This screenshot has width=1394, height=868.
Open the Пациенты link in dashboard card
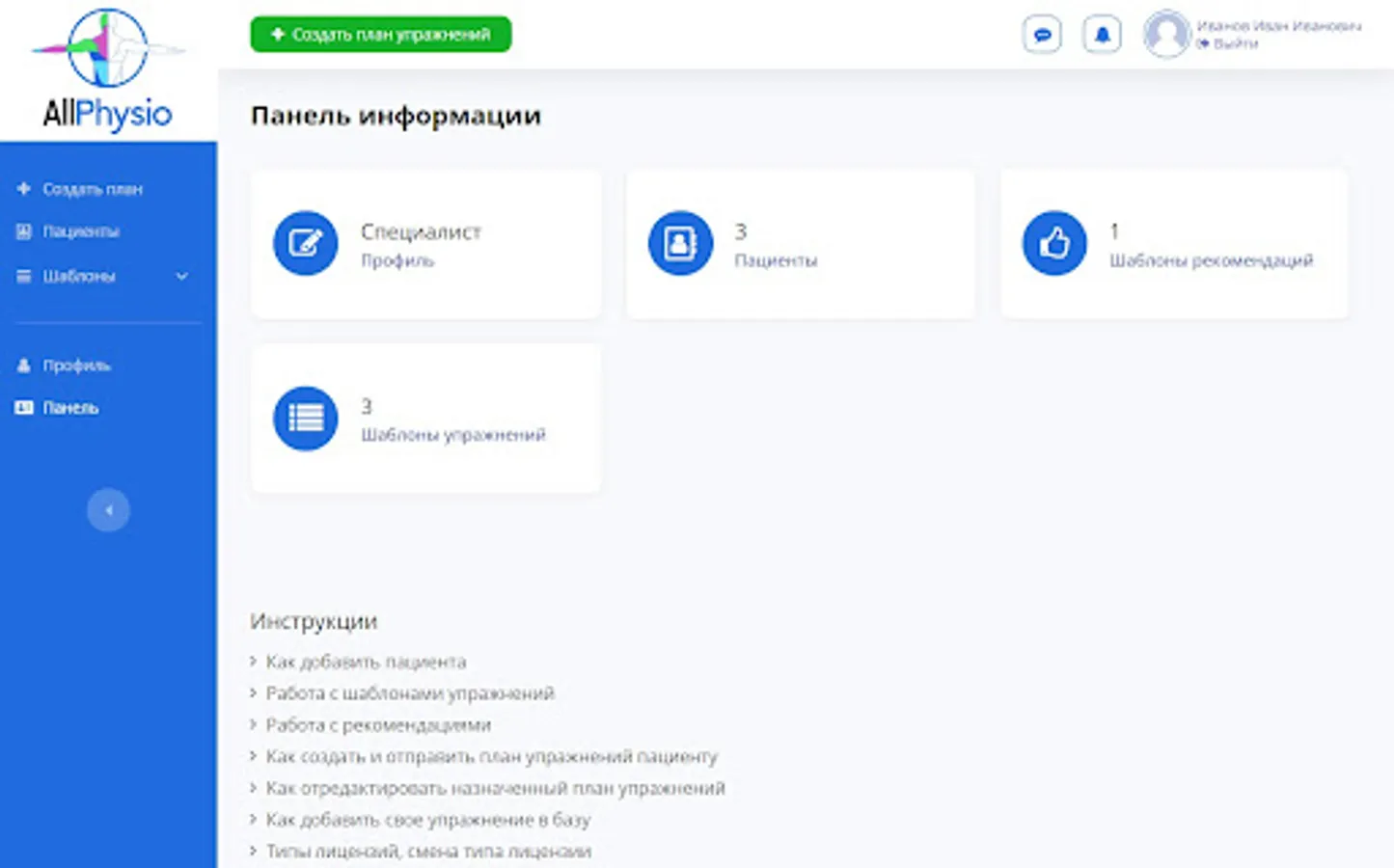(776, 260)
